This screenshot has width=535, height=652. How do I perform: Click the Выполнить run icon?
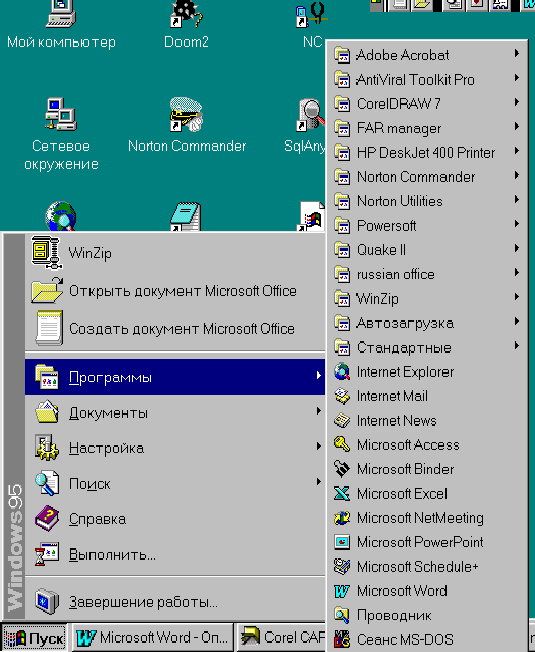(47, 554)
